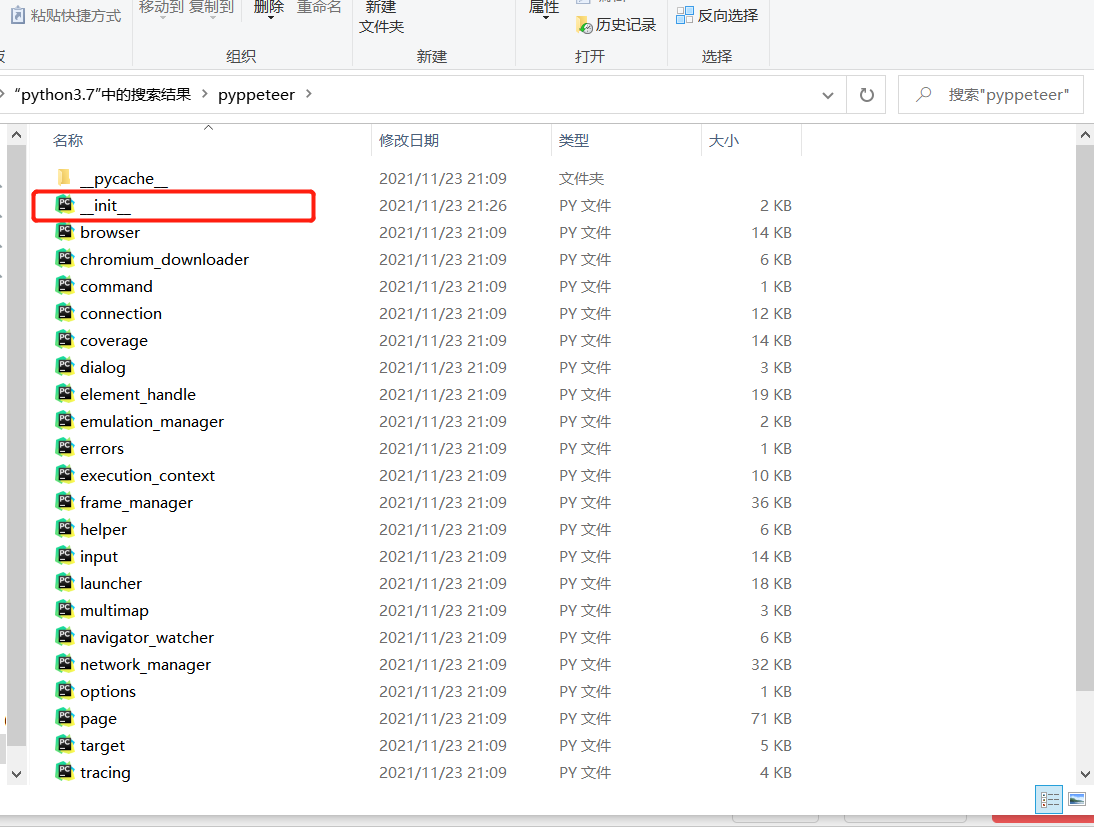Select the tracing file name
1094x827 pixels.
pyautogui.click(x=105, y=773)
